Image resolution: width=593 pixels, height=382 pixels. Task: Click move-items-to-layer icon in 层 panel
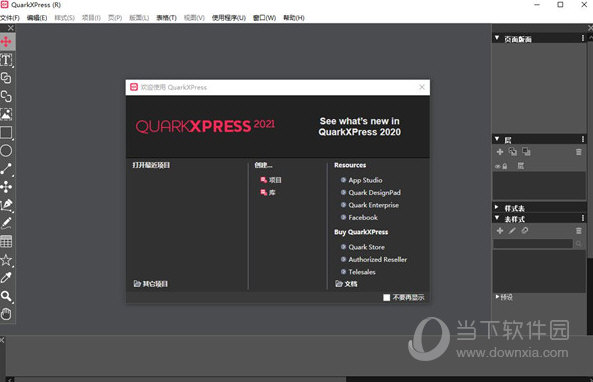click(x=513, y=152)
